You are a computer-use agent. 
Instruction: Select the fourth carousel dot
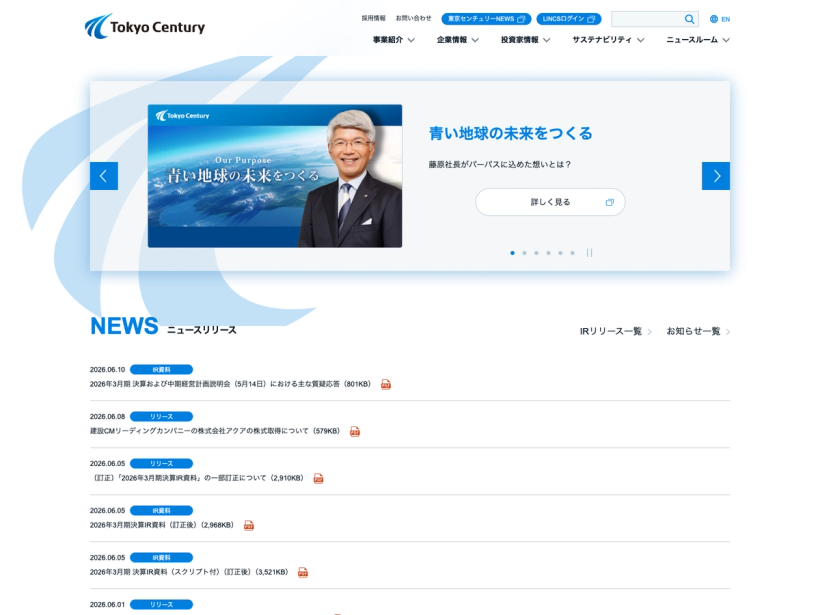tap(549, 253)
